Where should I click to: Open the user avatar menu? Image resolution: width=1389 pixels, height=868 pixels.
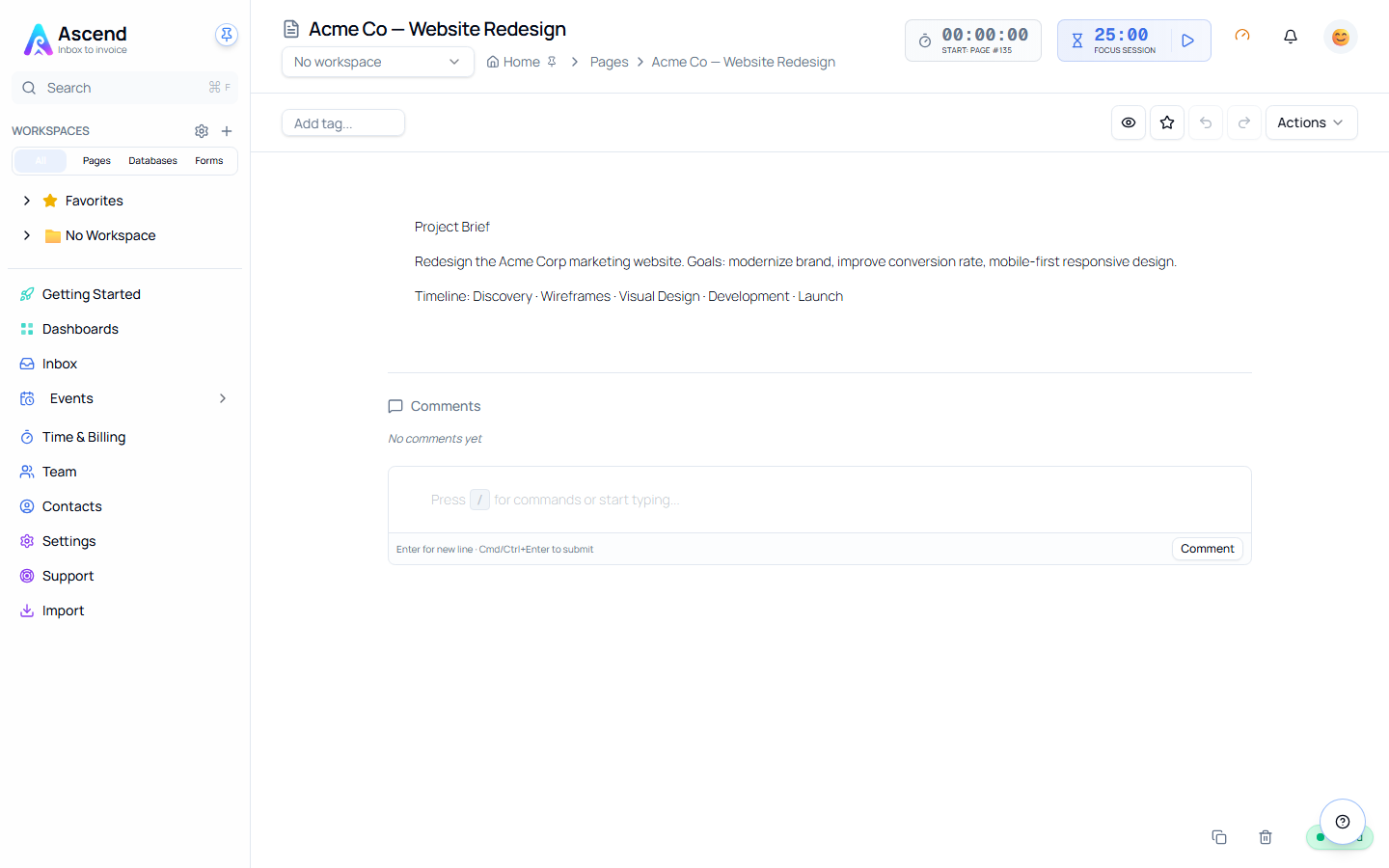click(x=1340, y=37)
